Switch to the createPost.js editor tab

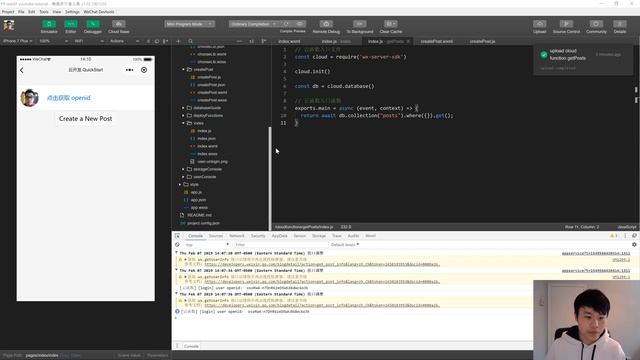coord(482,41)
